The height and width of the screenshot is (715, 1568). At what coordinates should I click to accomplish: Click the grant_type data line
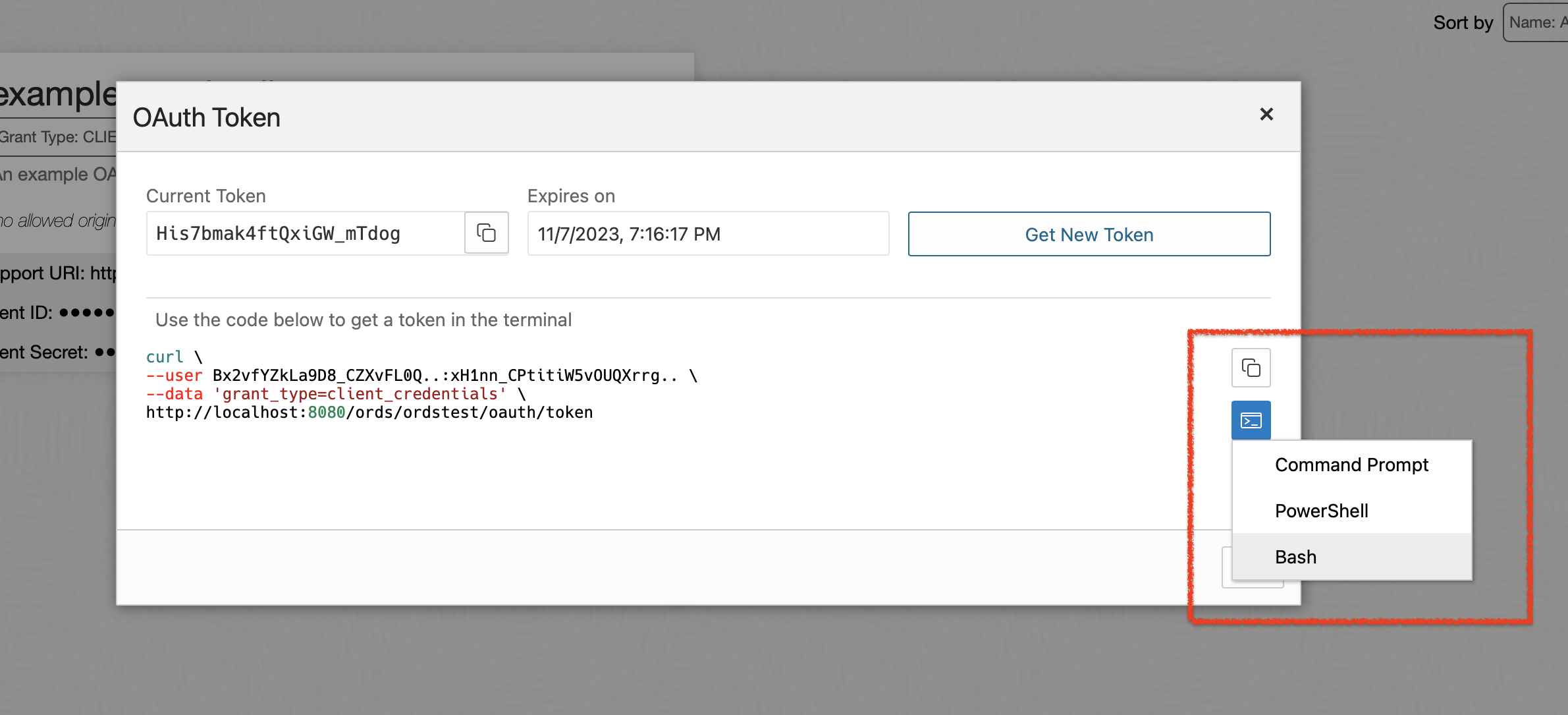pyautogui.click(x=336, y=394)
